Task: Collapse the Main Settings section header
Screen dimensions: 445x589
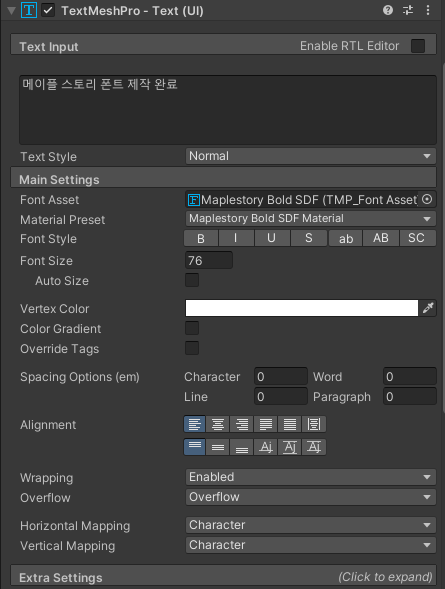Action: point(223,178)
